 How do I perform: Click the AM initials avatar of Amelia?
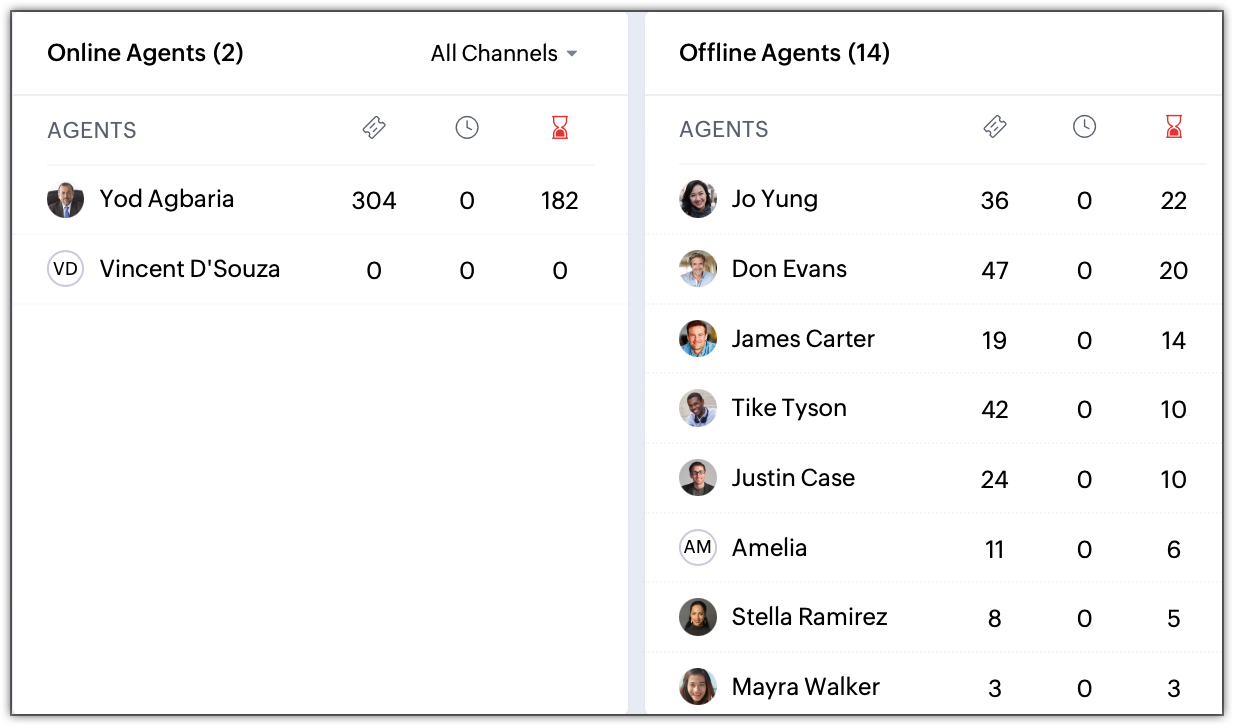697,548
